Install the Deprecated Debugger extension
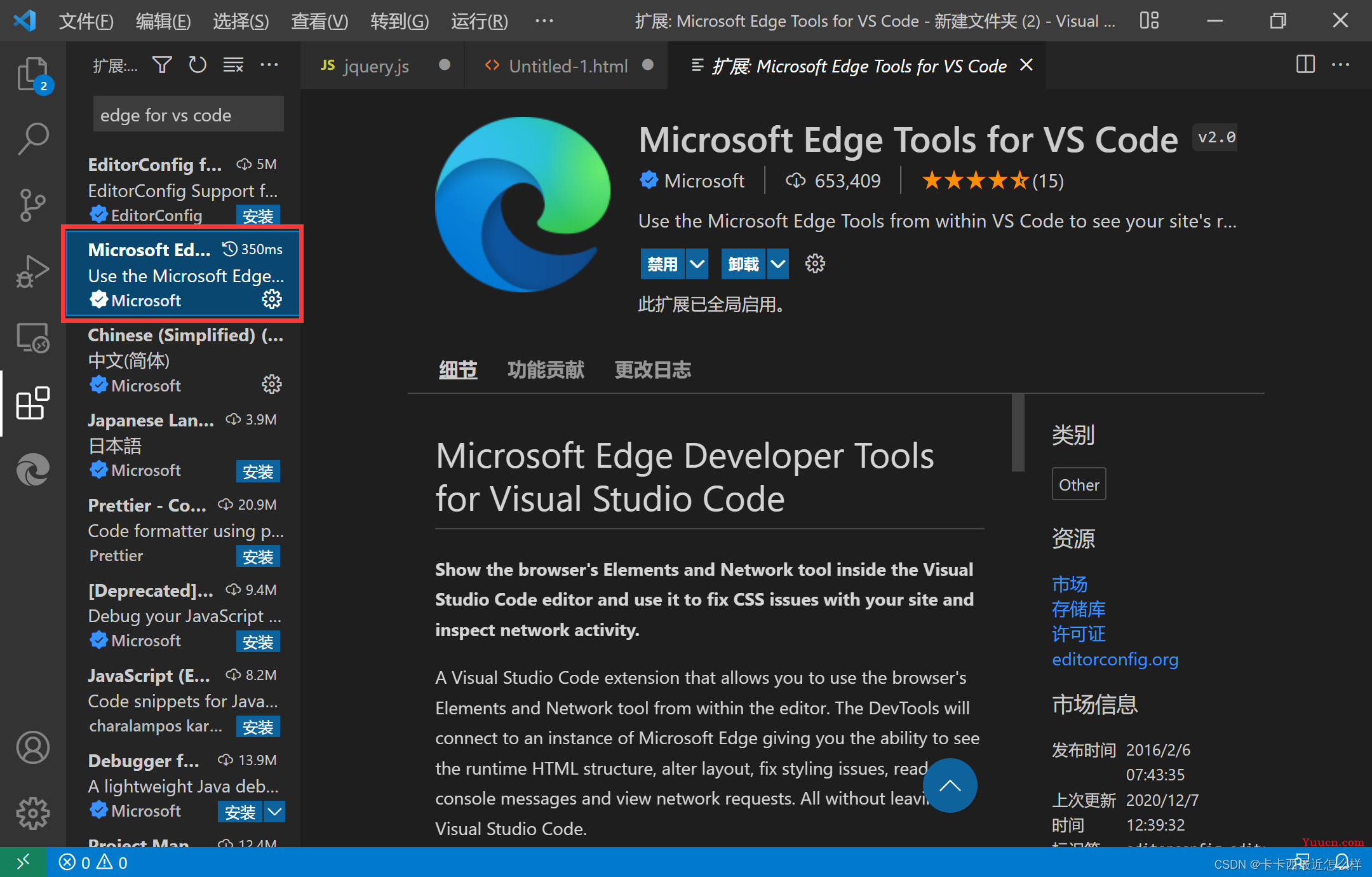Screen dimensions: 1372x877 point(258,641)
